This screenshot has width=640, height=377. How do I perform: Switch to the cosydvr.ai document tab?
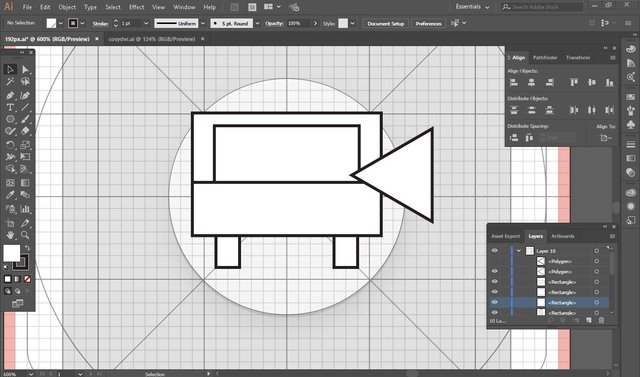(x=151, y=39)
